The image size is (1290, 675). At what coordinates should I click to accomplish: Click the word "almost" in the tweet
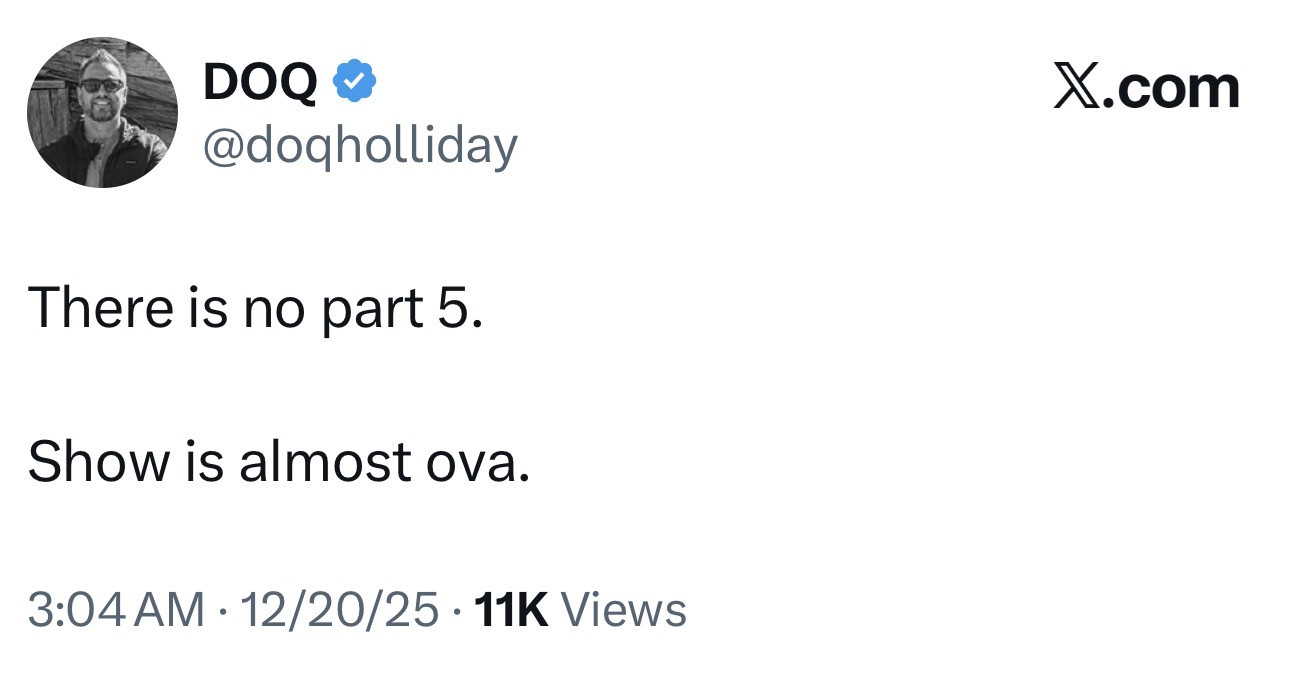[324, 462]
